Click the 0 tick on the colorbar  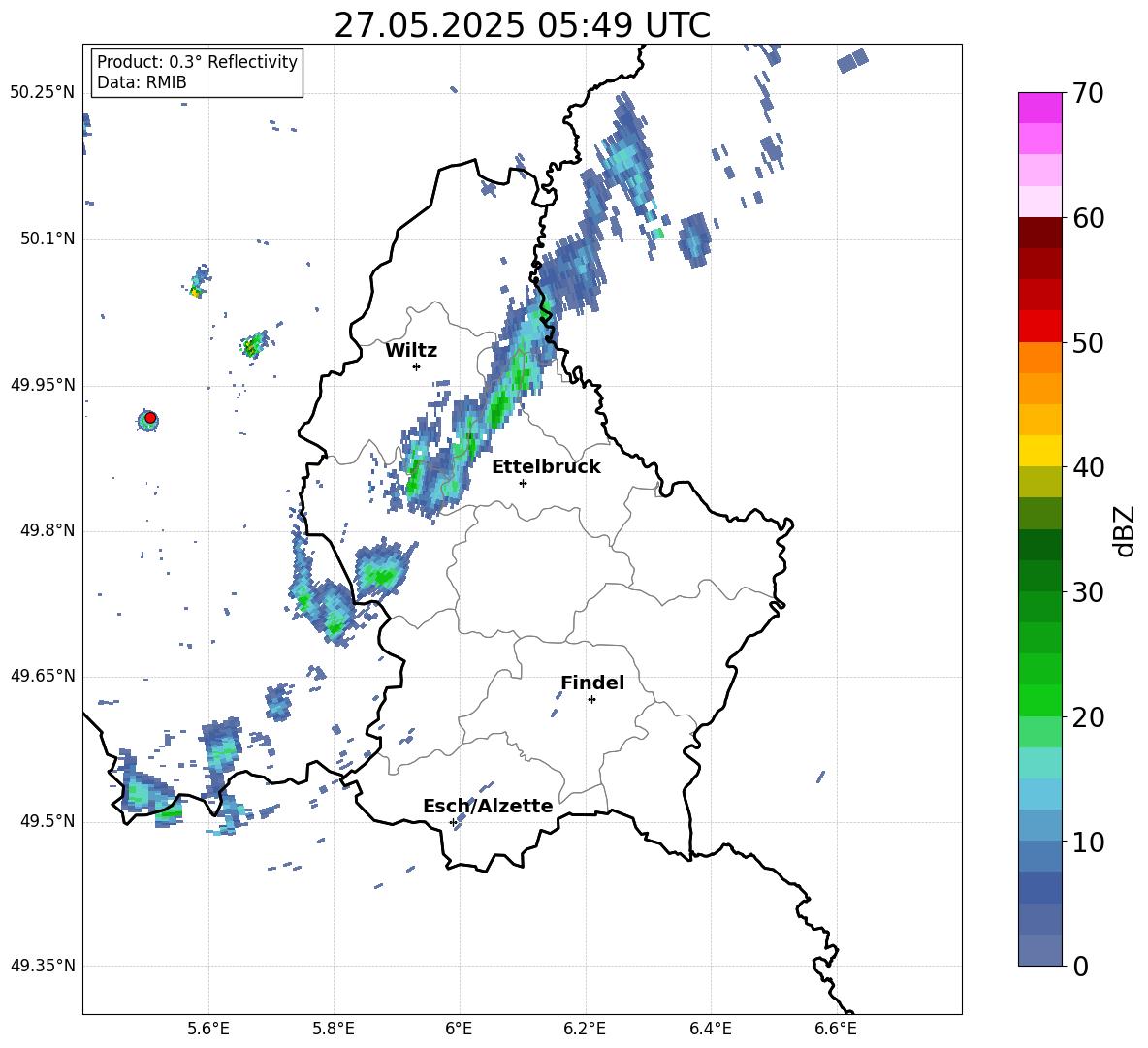(1081, 966)
